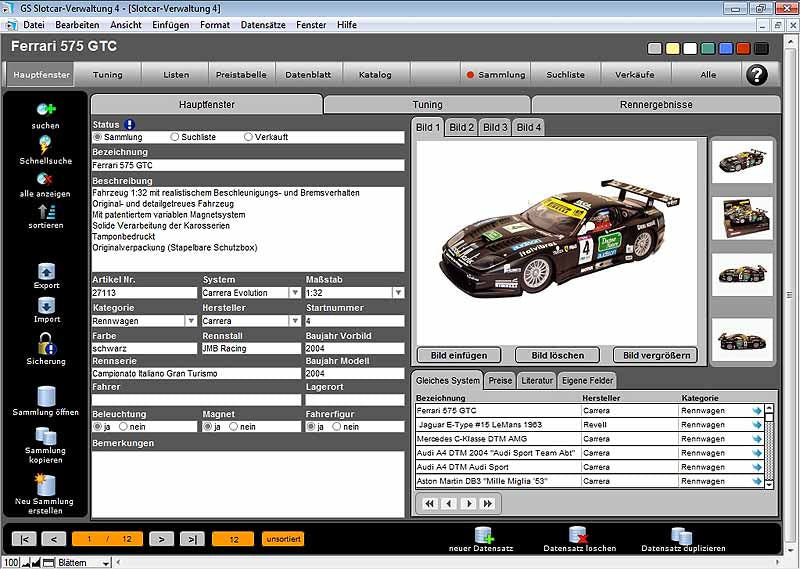Screen dimensions: 800x569
Task: Select the Verkauft status radio button
Action: point(249,137)
